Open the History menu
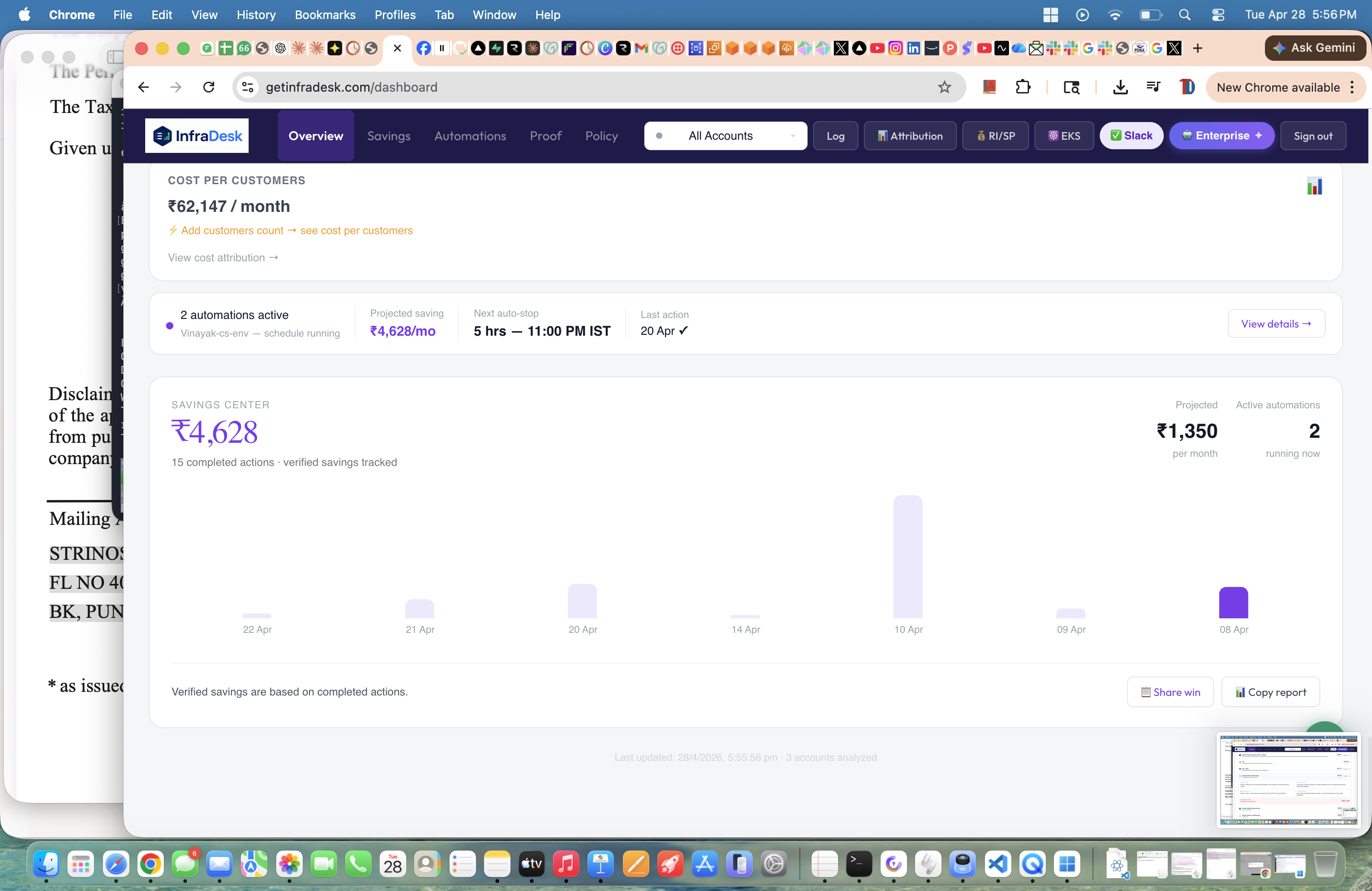The height and width of the screenshot is (891, 1372). 256,15
